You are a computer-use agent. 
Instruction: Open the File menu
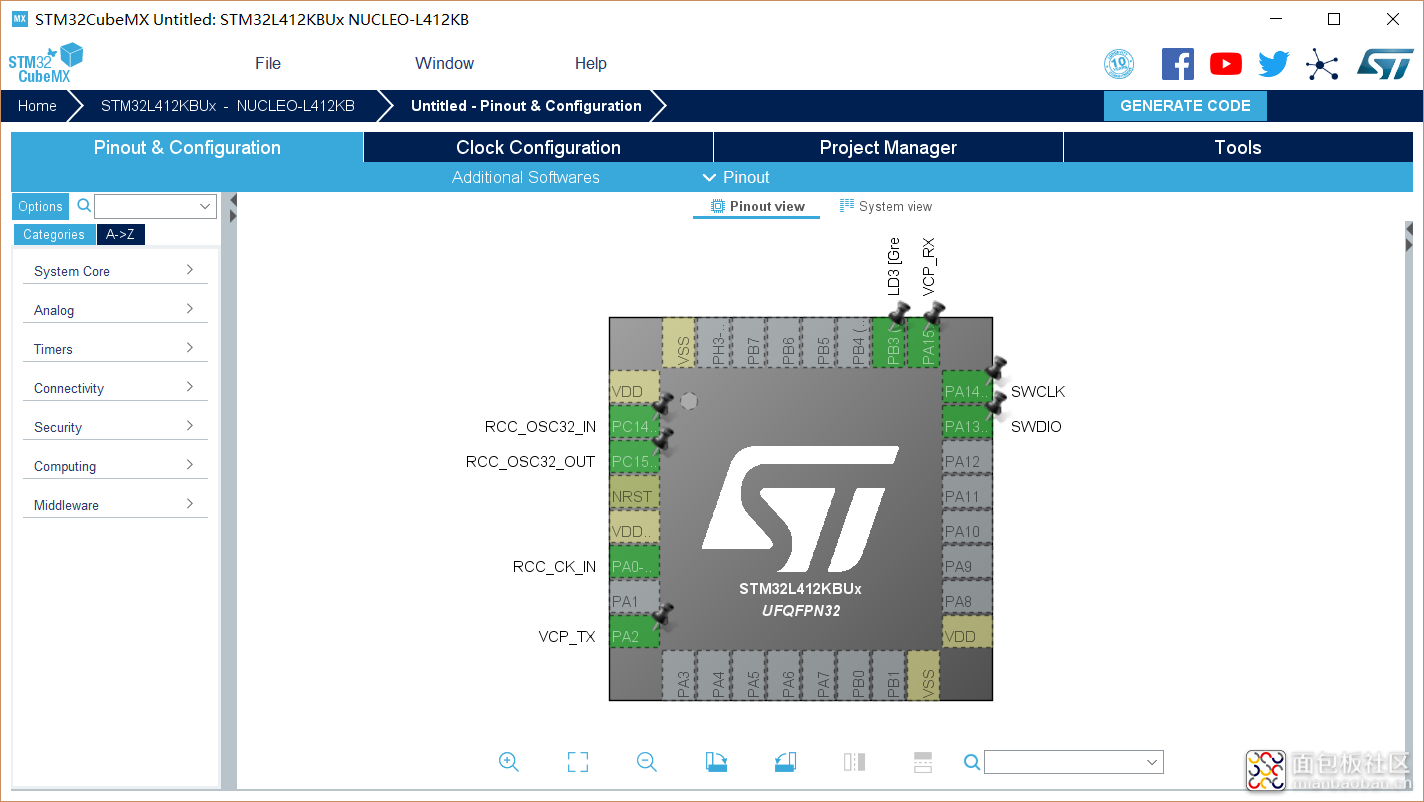coord(268,63)
